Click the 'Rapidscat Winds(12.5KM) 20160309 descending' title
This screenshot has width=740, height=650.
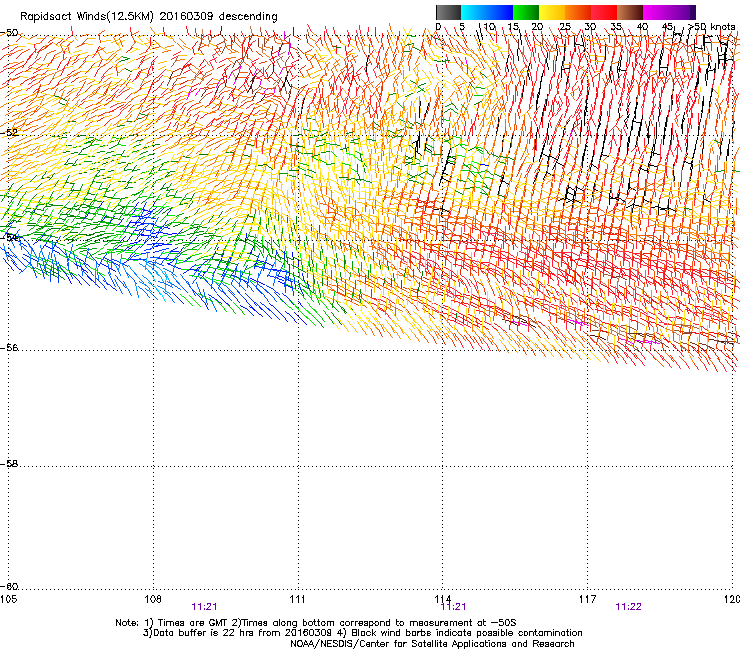(x=149, y=17)
